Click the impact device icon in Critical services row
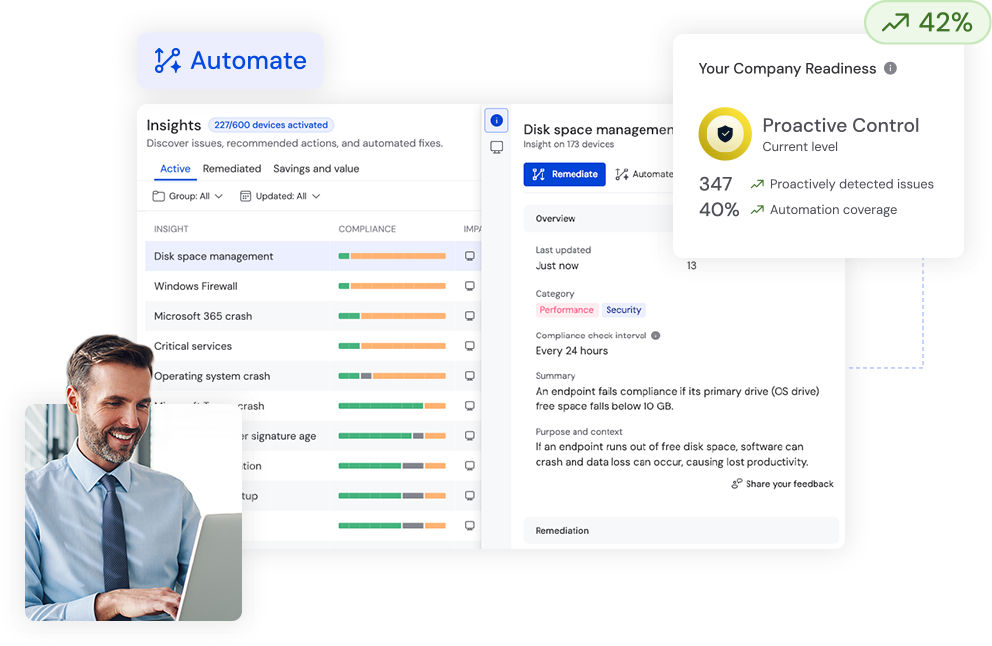992x646 pixels. pyautogui.click(x=470, y=346)
